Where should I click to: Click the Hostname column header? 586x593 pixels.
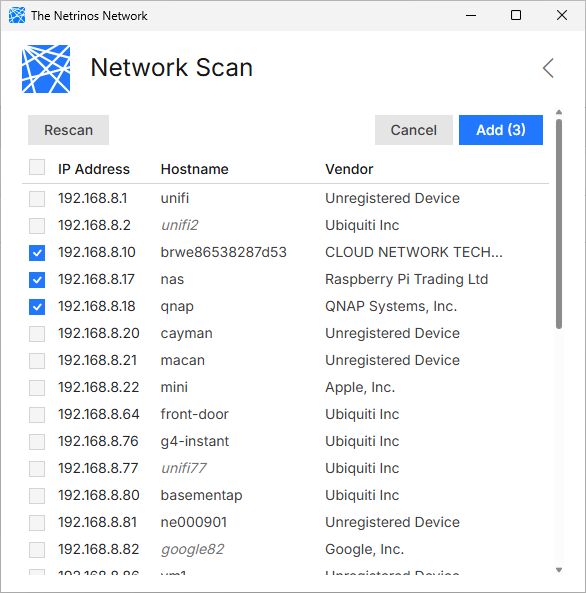194,169
